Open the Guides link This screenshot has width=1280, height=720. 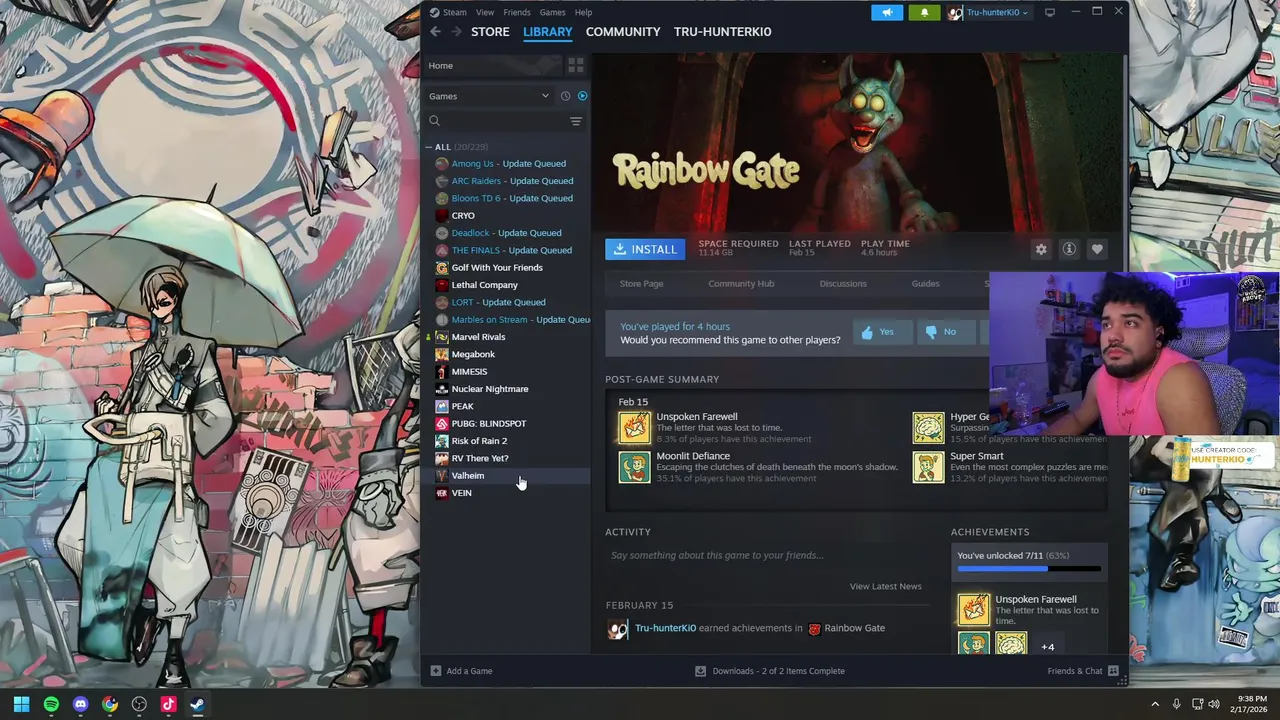(x=925, y=284)
